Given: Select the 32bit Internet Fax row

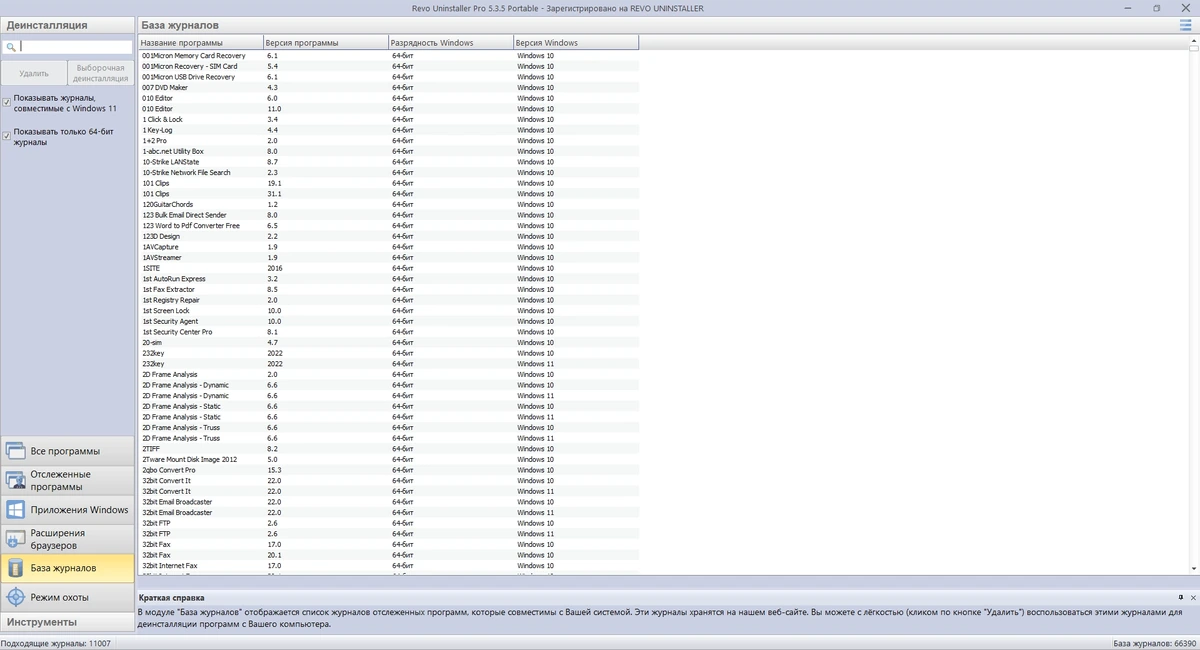Looking at the screenshot, I should [x=388, y=566].
